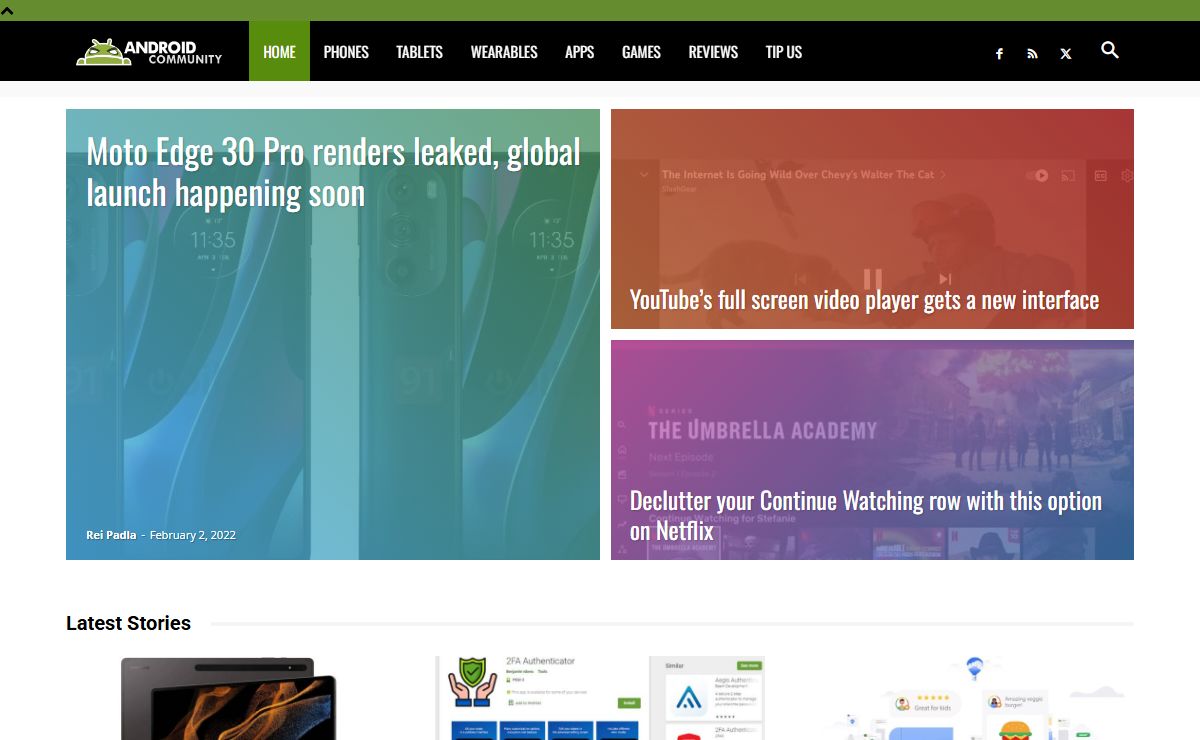The height and width of the screenshot is (740, 1200).
Task: Read the Moto Edge 30 Pro renders article
Action: [333, 172]
